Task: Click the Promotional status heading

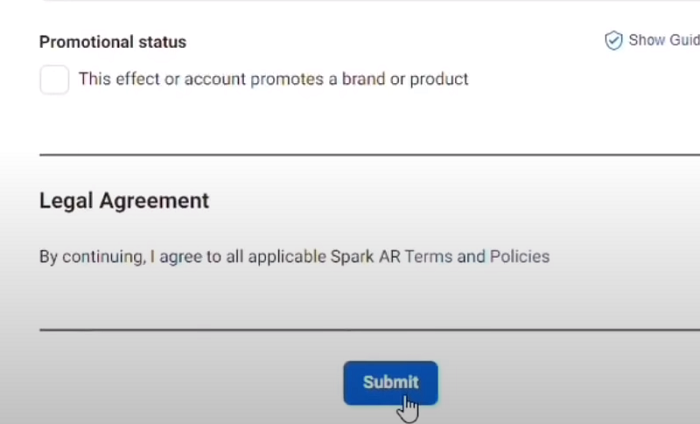Action: tap(112, 42)
